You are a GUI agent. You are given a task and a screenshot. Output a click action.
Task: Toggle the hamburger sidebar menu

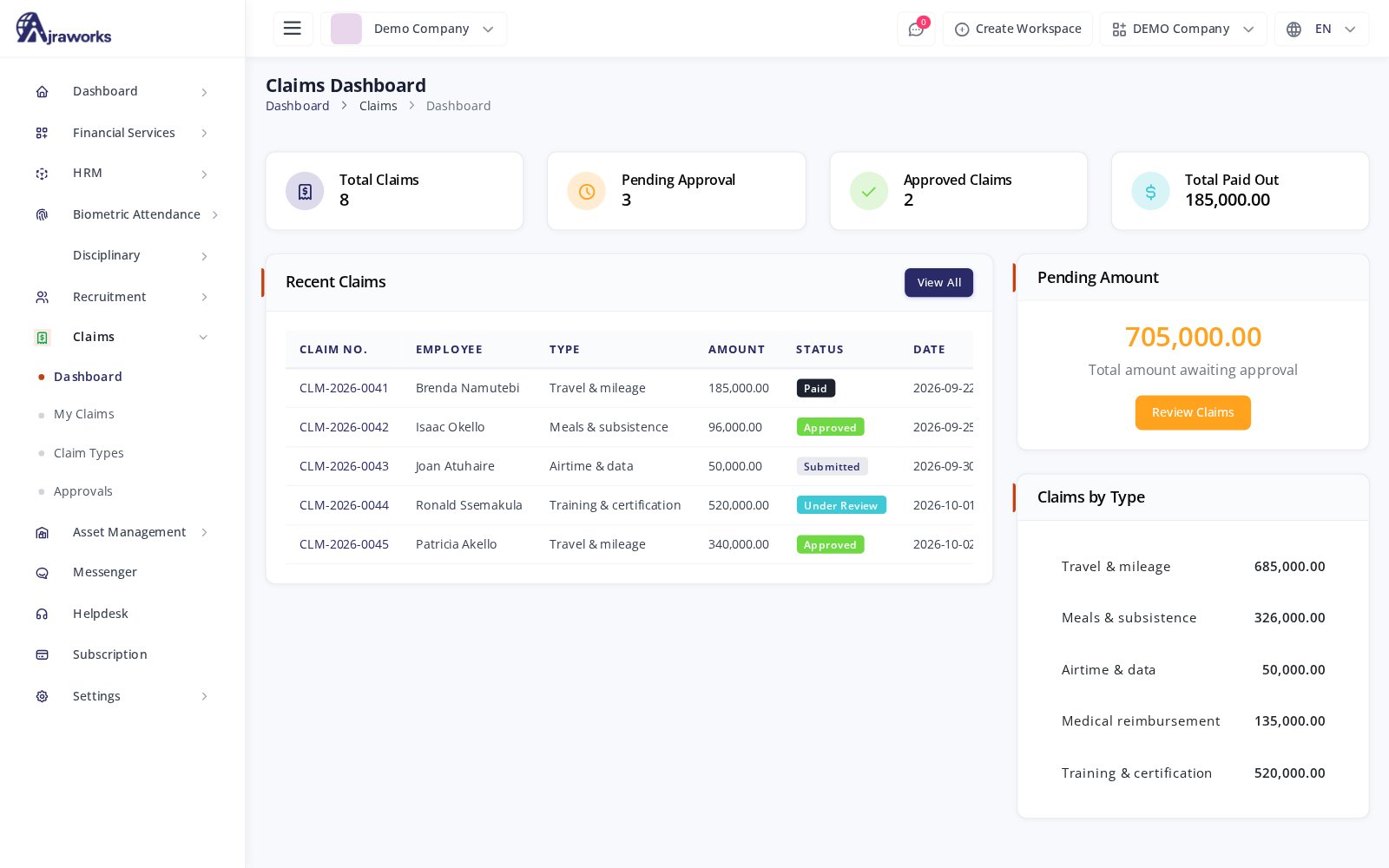point(293,29)
